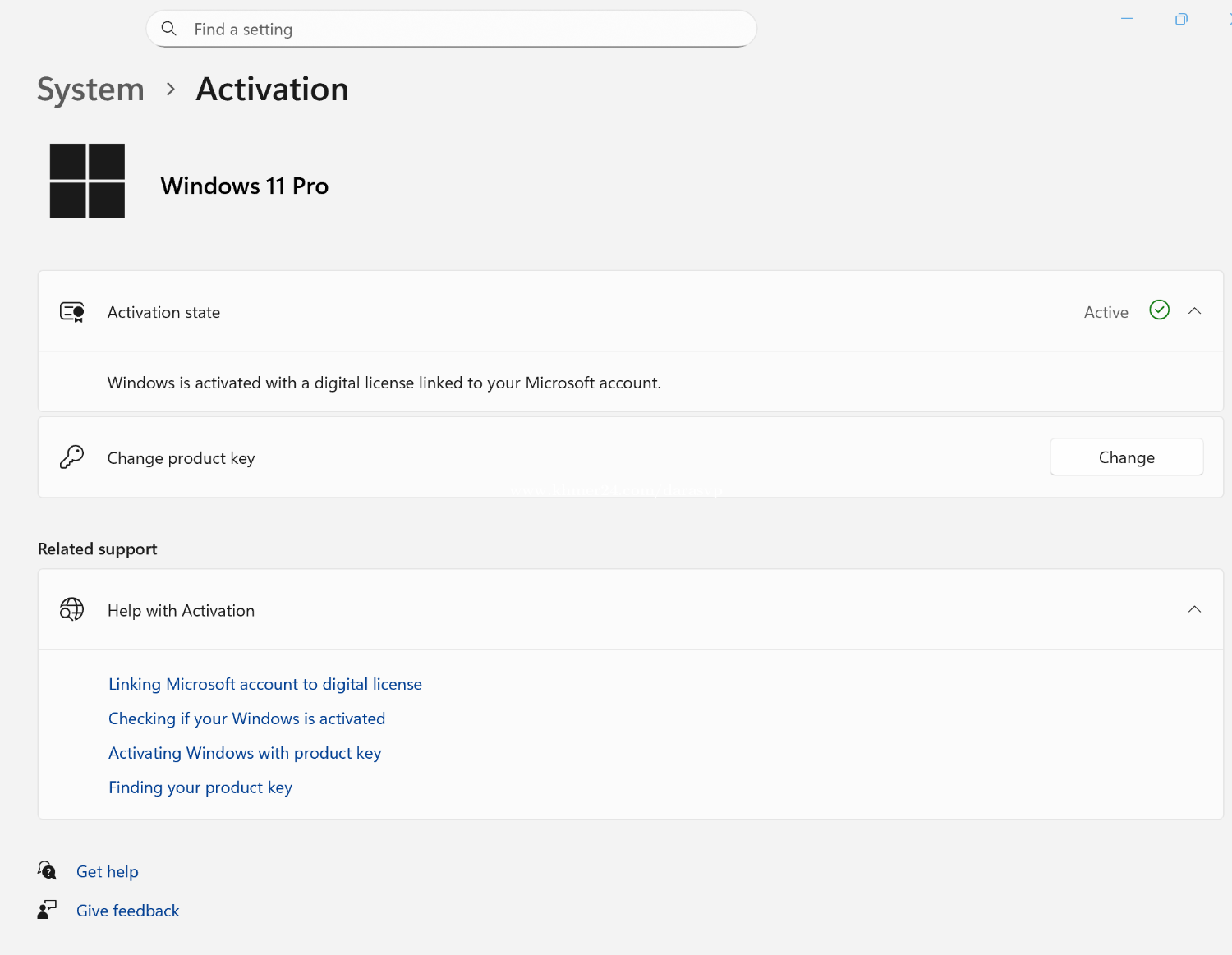The height and width of the screenshot is (955, 1232).
Task: Click the globe icon next to Help with Activation
Action: 72,609
